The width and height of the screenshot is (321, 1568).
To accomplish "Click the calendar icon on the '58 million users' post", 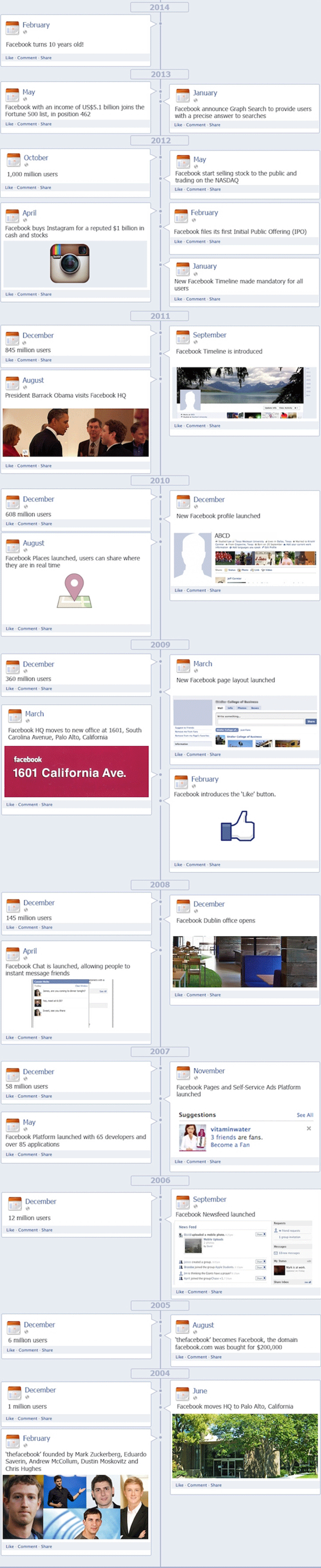I will click(13, 1074).
